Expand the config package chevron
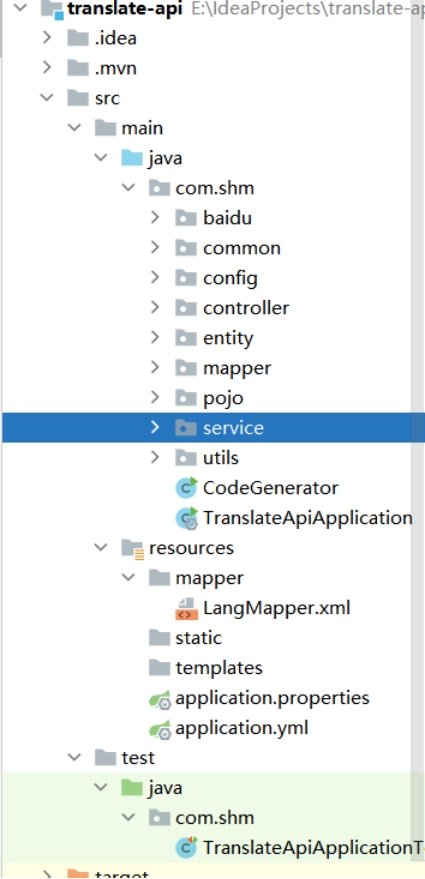The image size is (425, 879). point(155,277)
